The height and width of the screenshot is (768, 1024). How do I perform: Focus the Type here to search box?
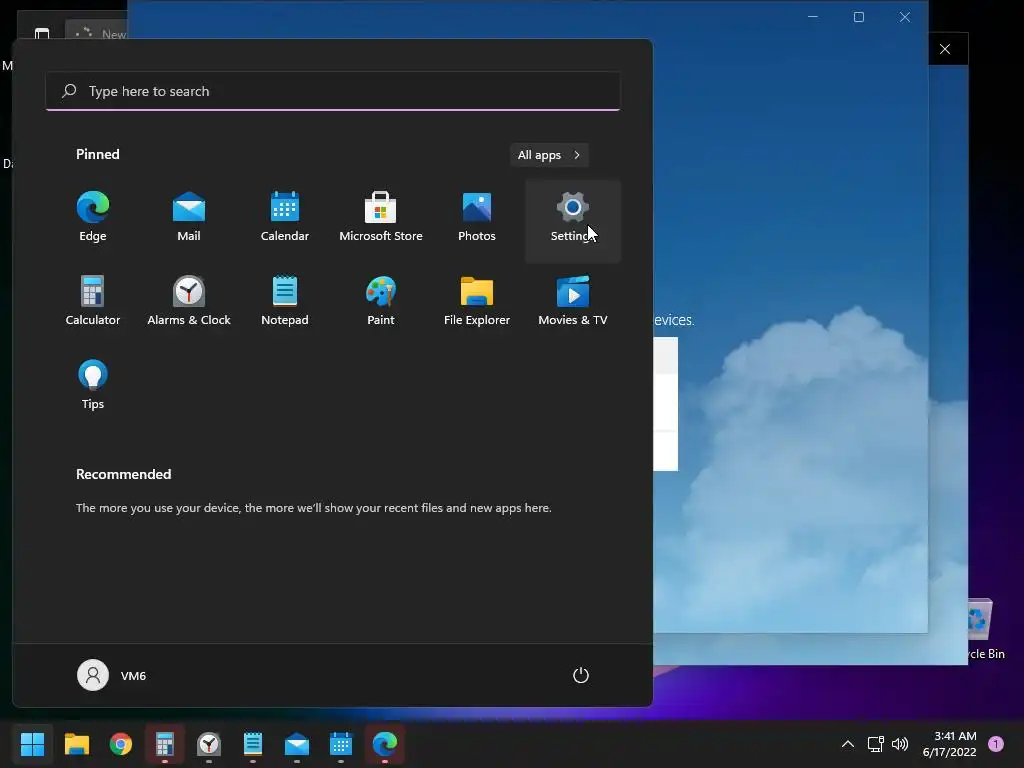click(x=333, y=91)
